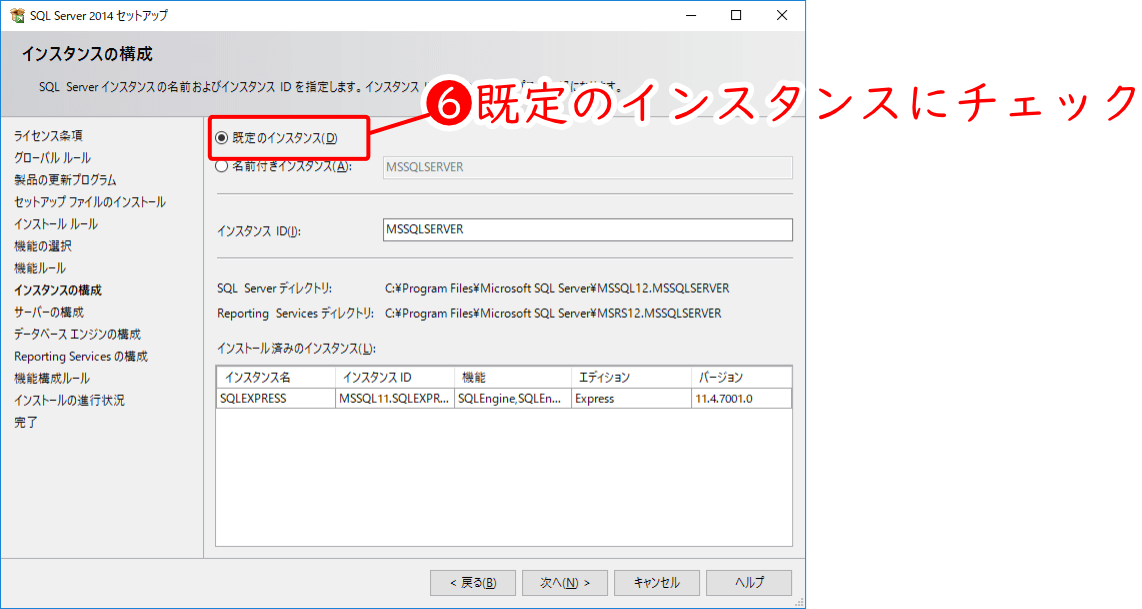Click the MSSQL11.SQLEXPR... instance ID cell
The height and width of the screenshot is (609, 1142).
tap(395, 398)
